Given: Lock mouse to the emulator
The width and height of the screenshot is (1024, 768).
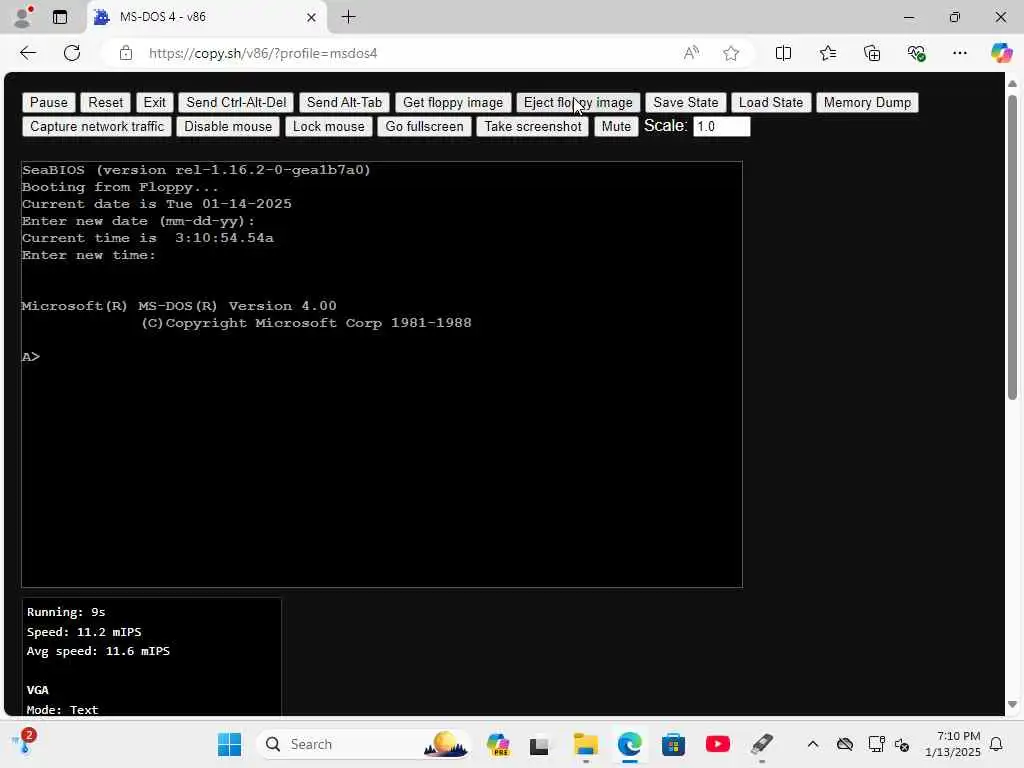Looking at the screenshot, I should (x=328, y=127).
